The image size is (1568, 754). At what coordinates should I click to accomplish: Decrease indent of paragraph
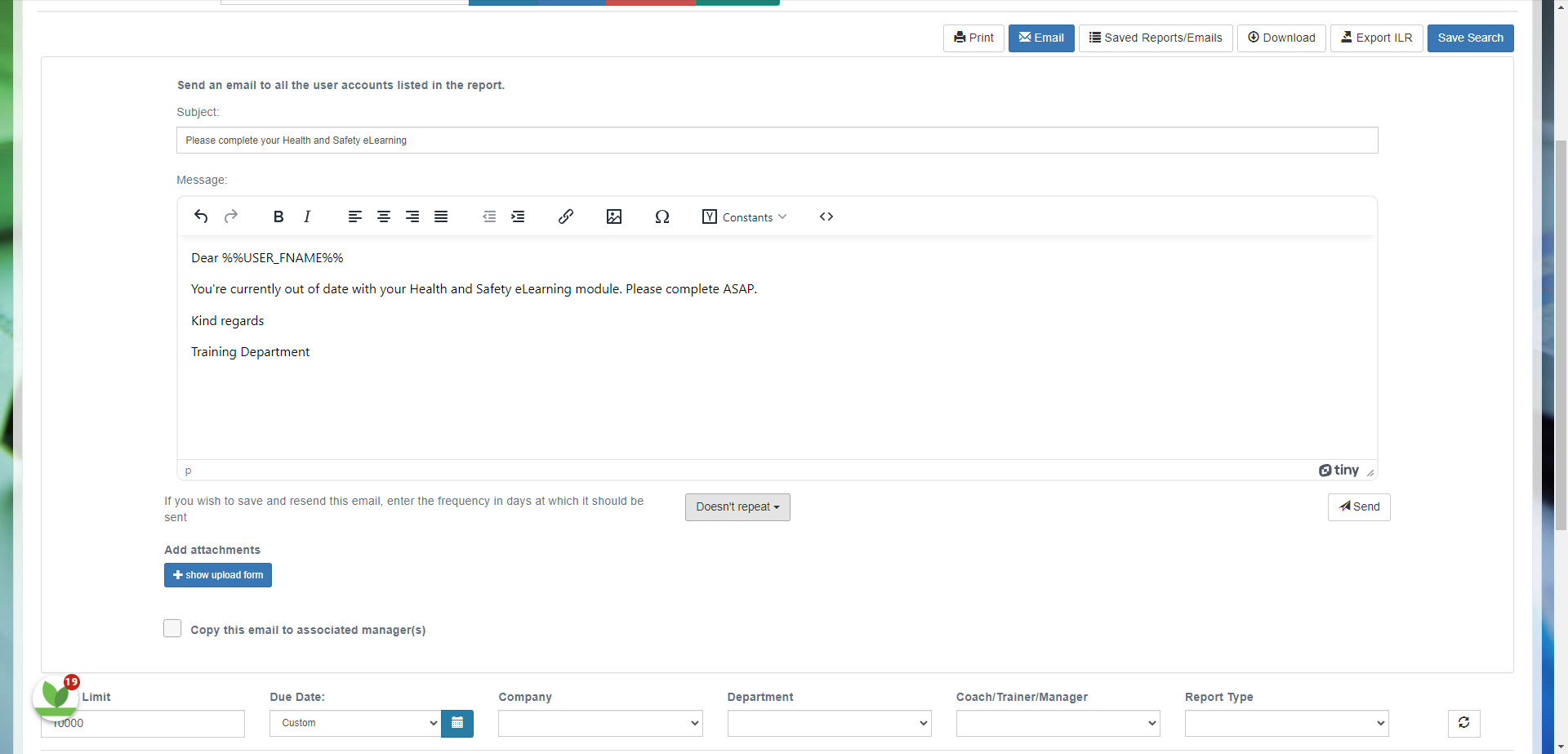489,216
